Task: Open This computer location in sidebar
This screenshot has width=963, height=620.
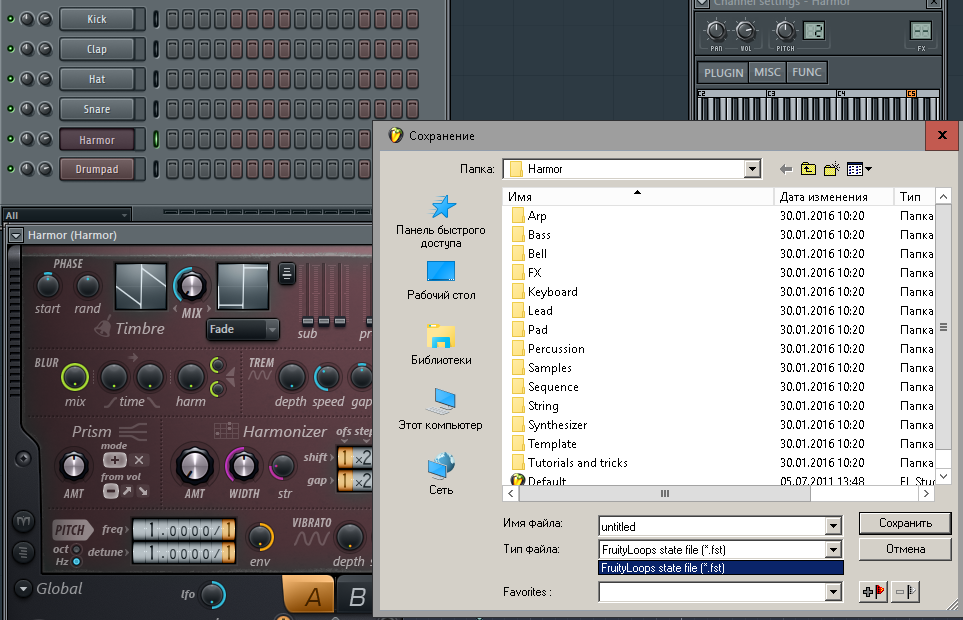Action: 440,409
